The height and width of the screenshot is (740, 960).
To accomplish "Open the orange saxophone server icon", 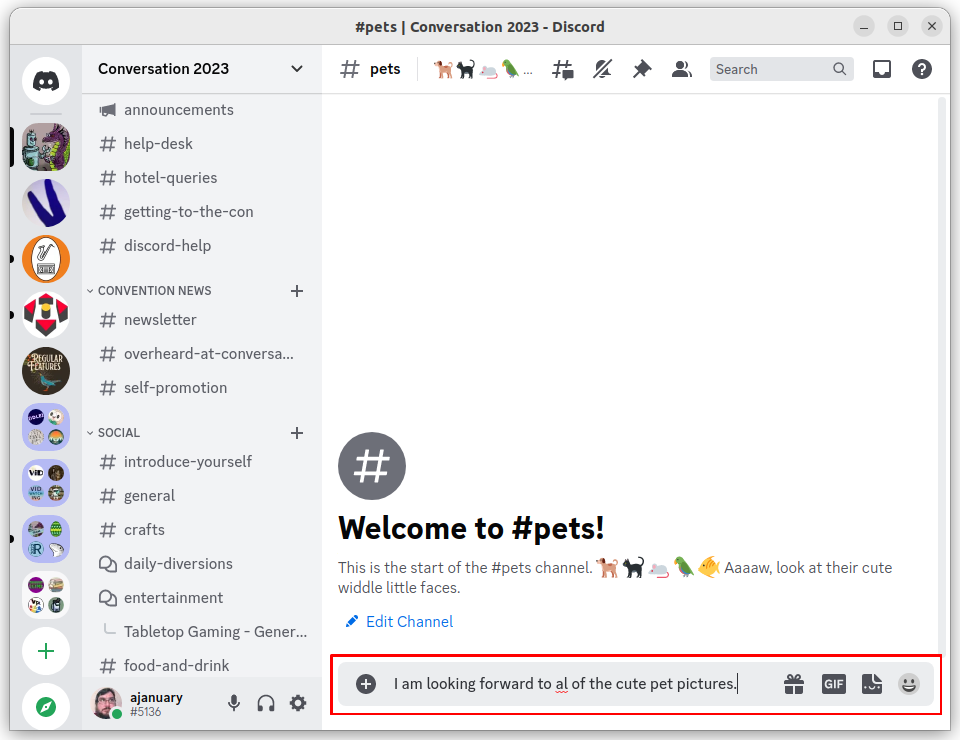I will point(46,259).
